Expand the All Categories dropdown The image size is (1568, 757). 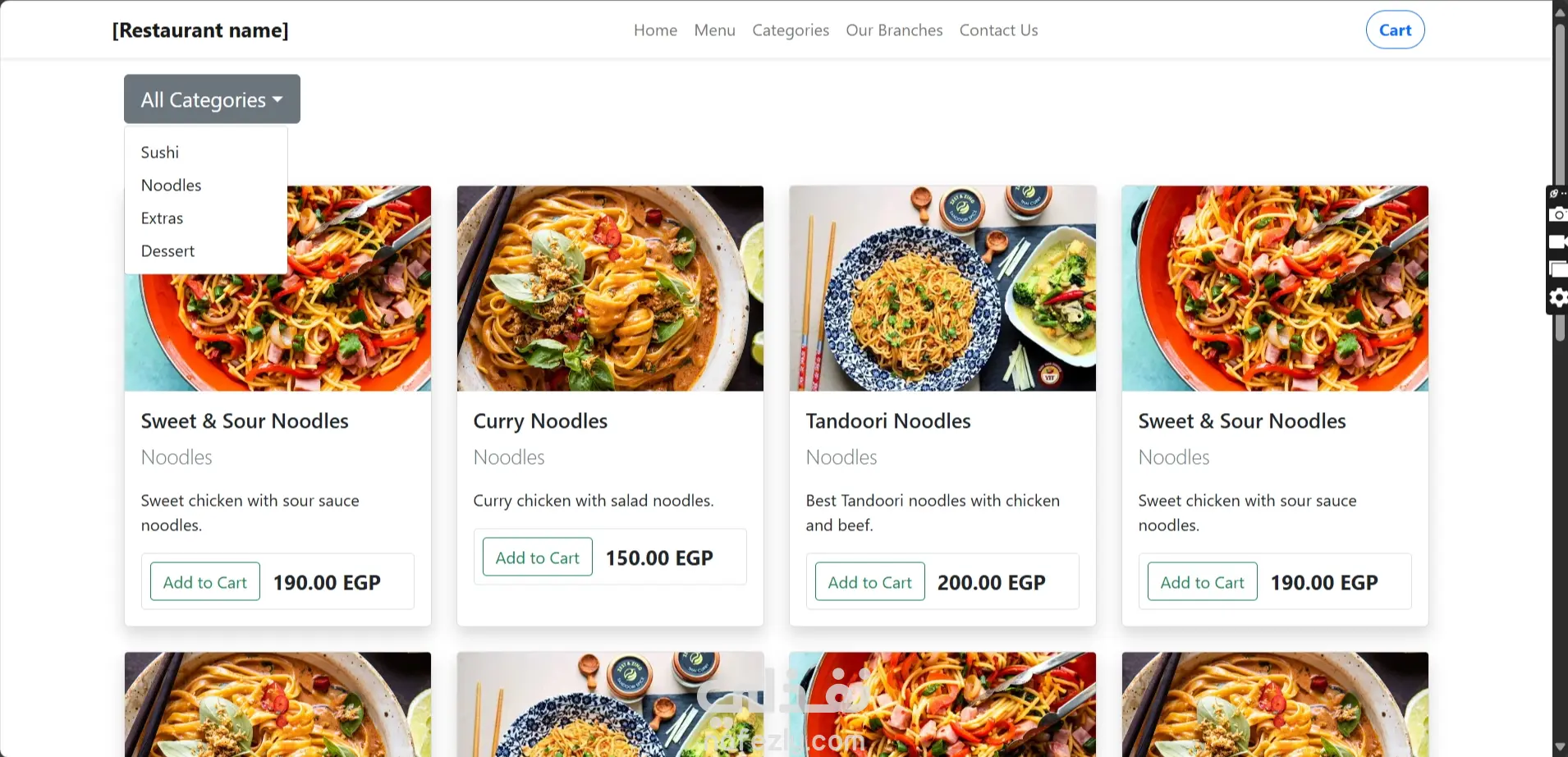click(212, 99)
